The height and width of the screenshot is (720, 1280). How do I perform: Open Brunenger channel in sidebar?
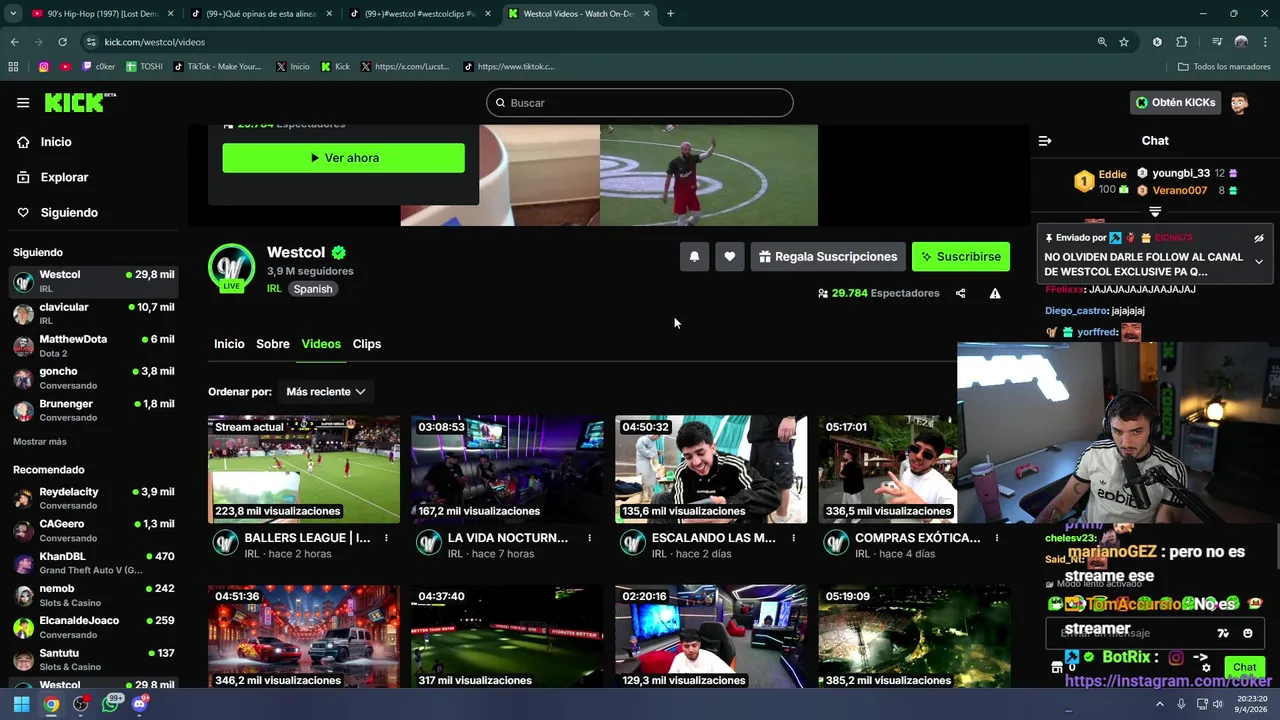[94, 411]
